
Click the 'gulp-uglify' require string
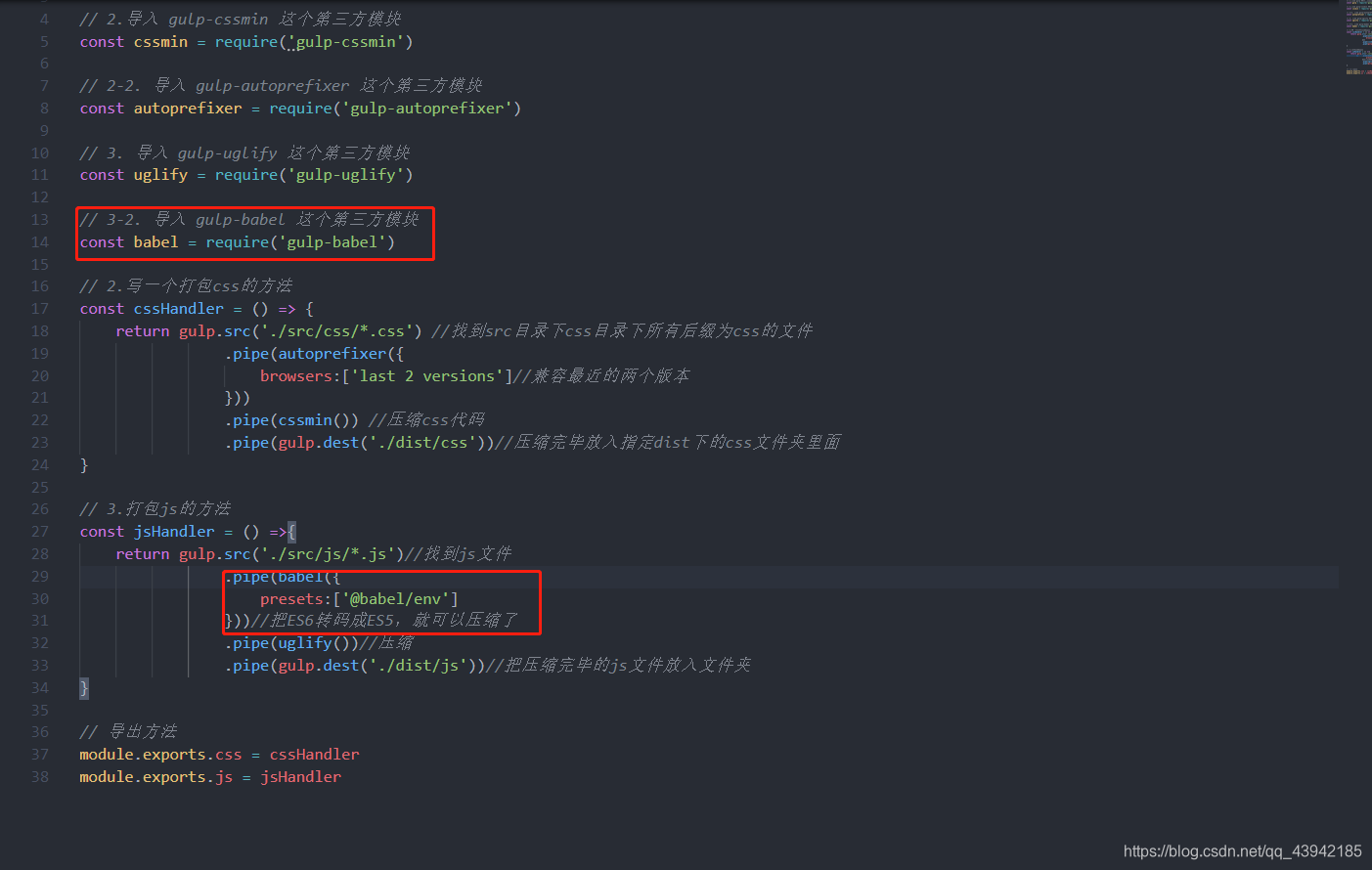pyautogui.click(x=346, y=175)
